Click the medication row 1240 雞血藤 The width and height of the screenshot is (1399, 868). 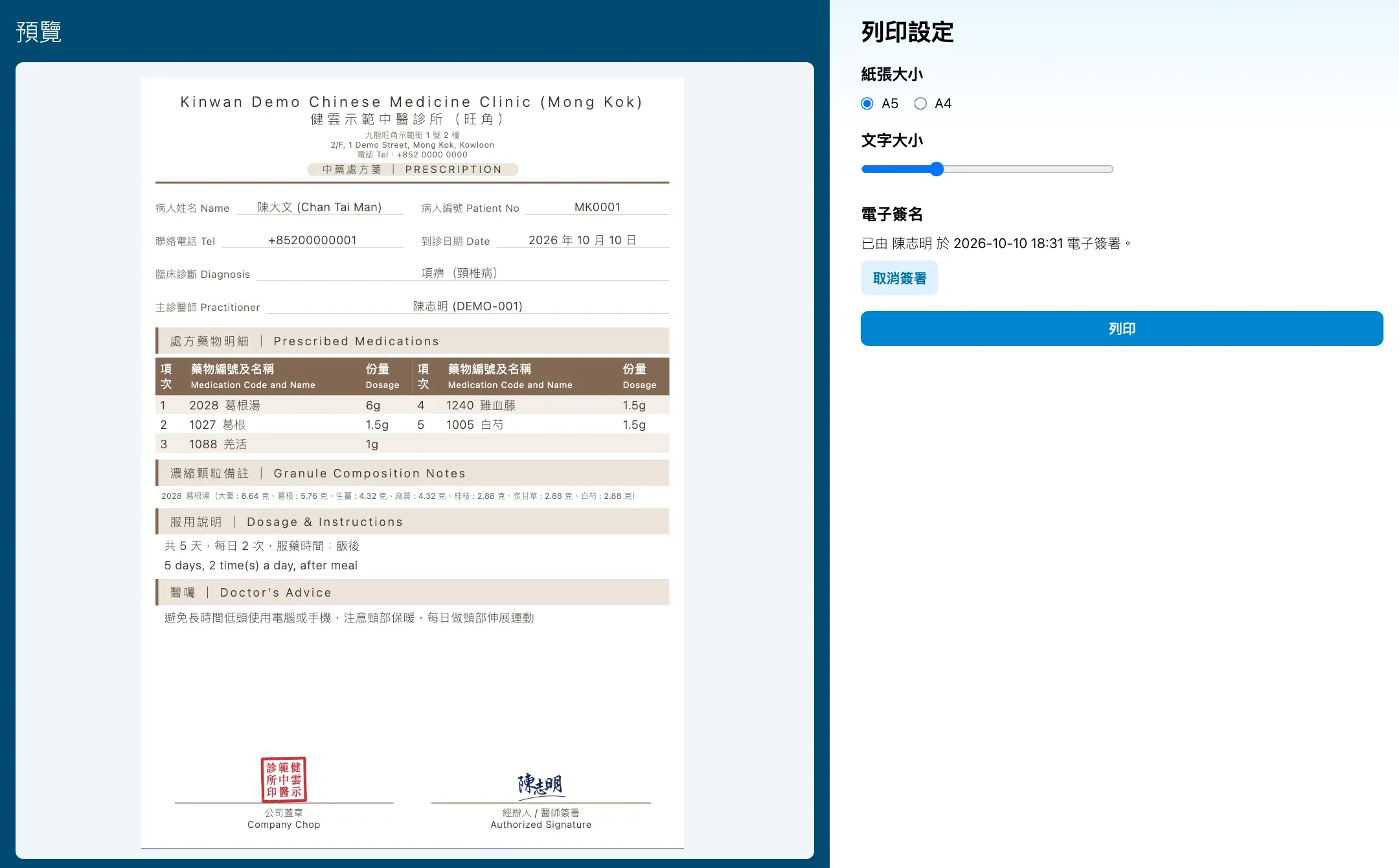click(x=481, y=405)
